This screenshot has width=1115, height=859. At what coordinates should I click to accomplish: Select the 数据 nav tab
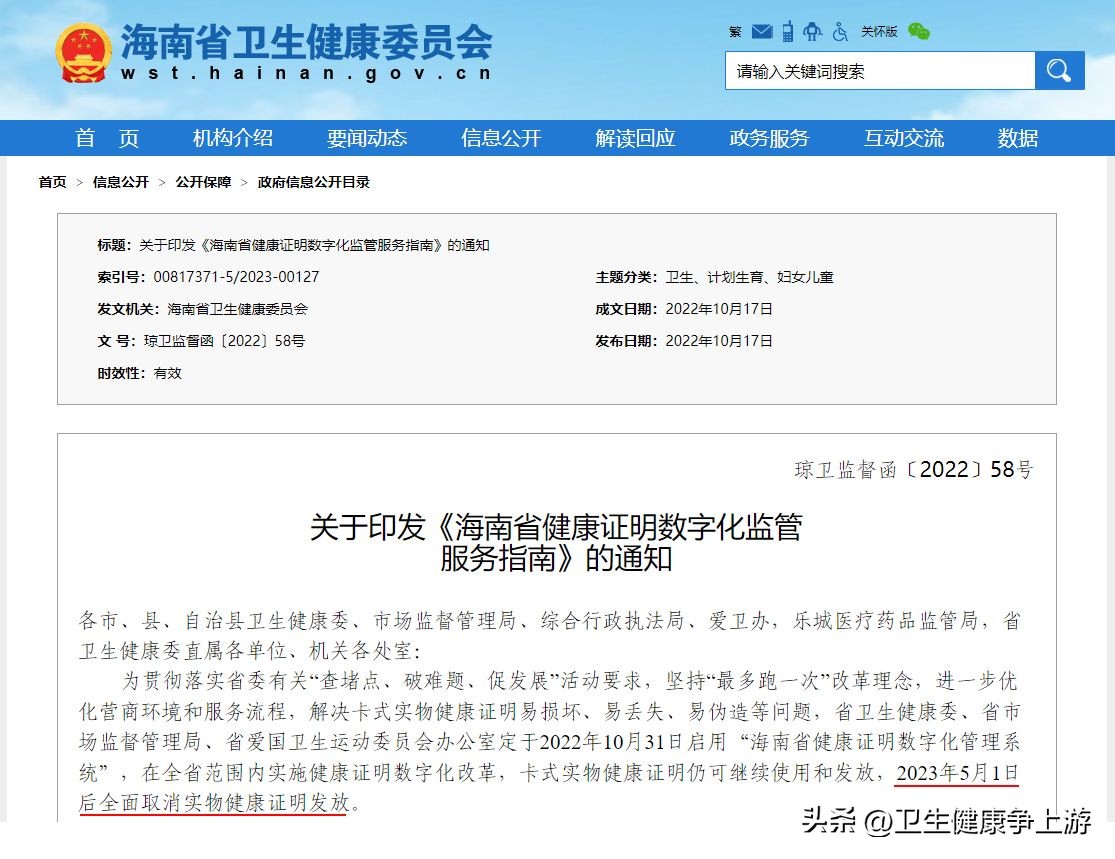1018,138
